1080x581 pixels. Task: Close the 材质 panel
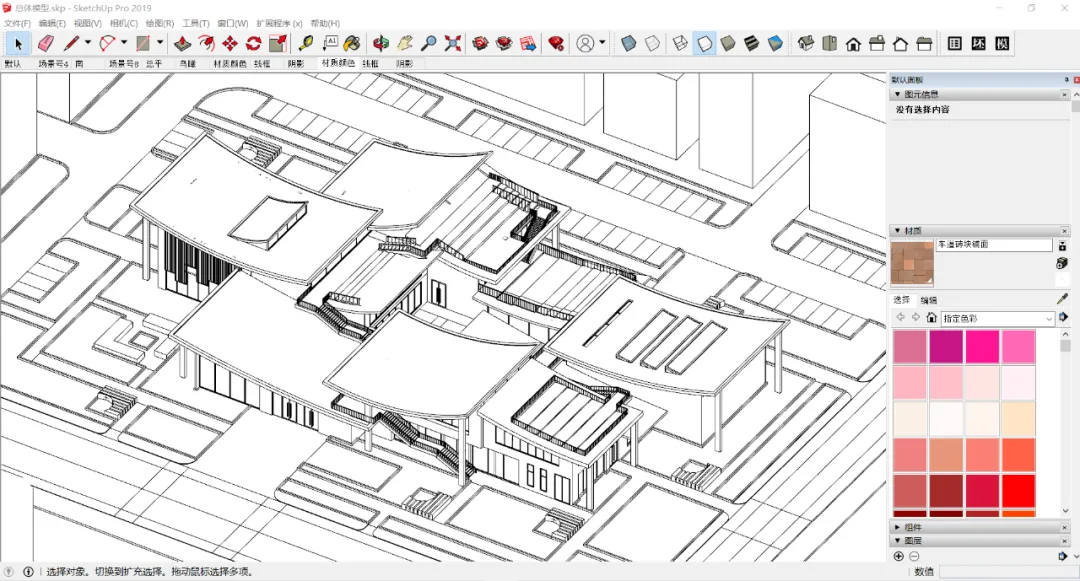(x=1065, y=231)
